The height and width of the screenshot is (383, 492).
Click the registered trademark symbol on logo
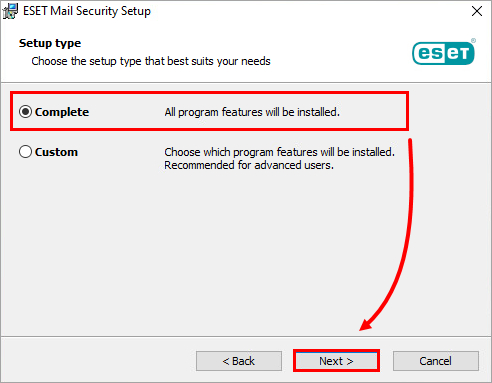(473, 41)
